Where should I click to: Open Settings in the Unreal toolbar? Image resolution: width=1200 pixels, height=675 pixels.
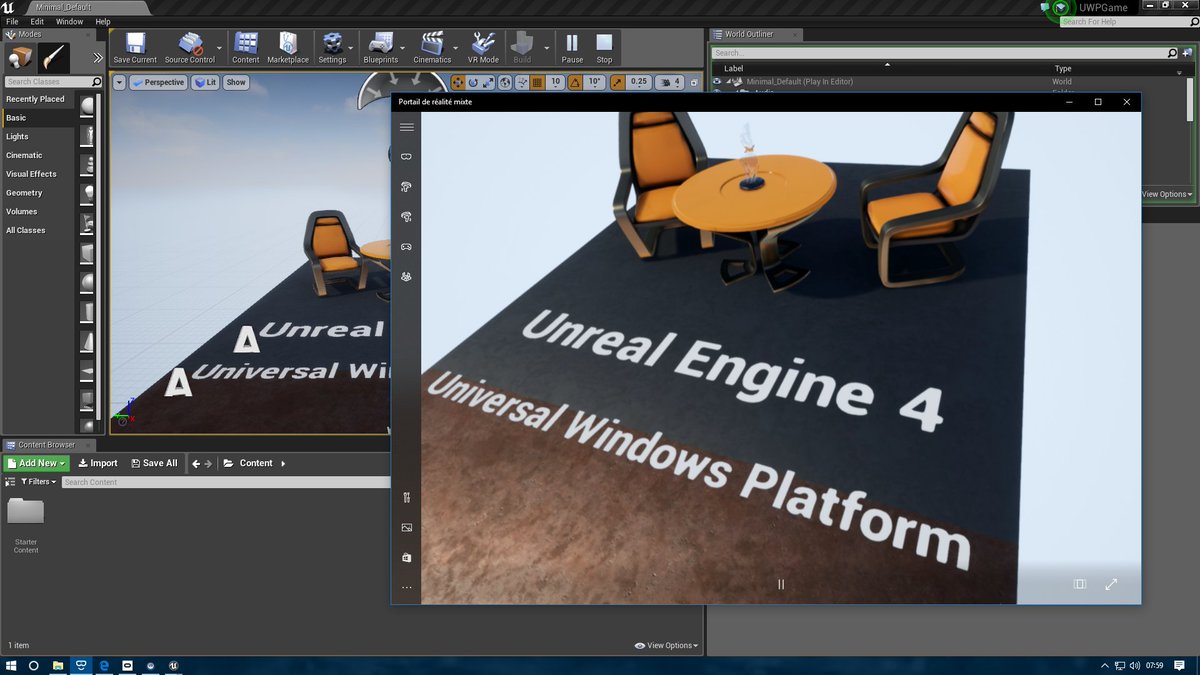[x=332, y=48]
